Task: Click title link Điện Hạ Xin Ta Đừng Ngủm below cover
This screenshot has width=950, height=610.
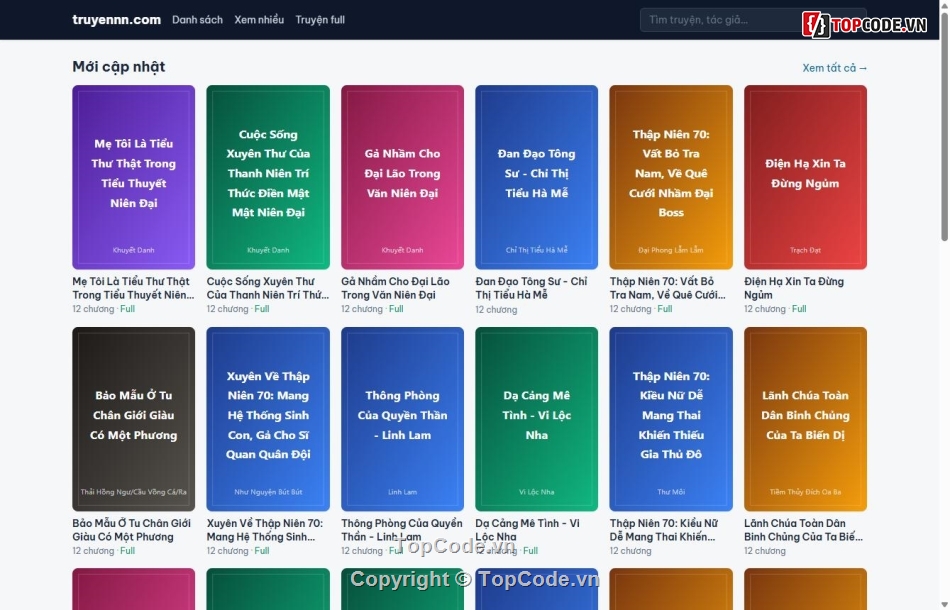Action: click(x=794, y=288)
